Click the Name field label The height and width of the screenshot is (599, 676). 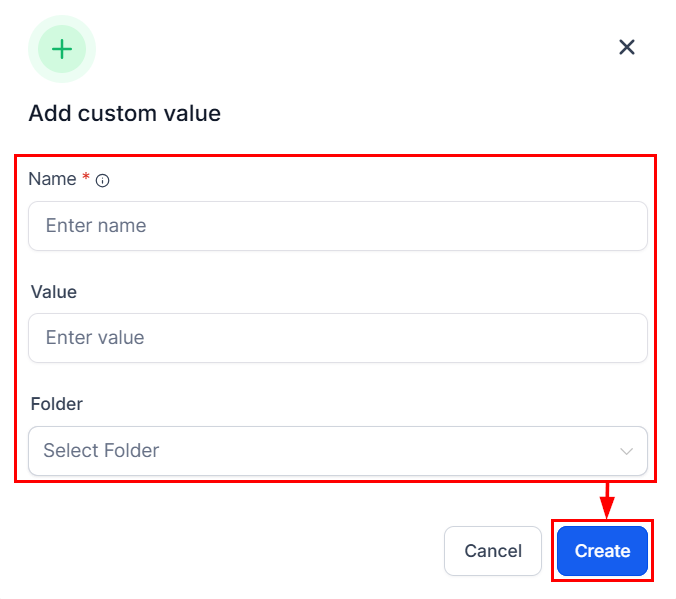(x=52, y=179)
